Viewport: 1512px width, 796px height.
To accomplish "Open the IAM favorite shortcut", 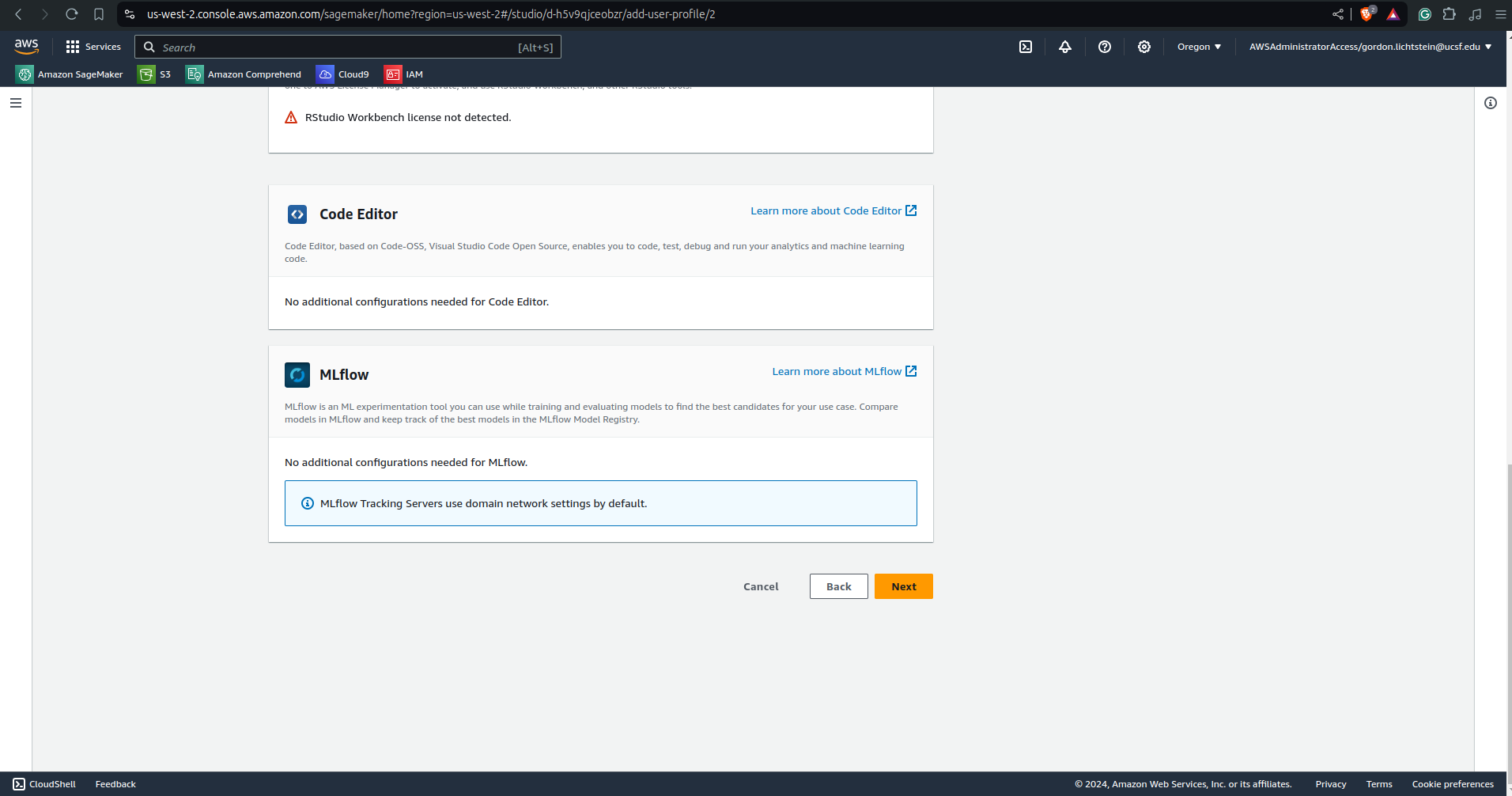I will pos(404,74).
